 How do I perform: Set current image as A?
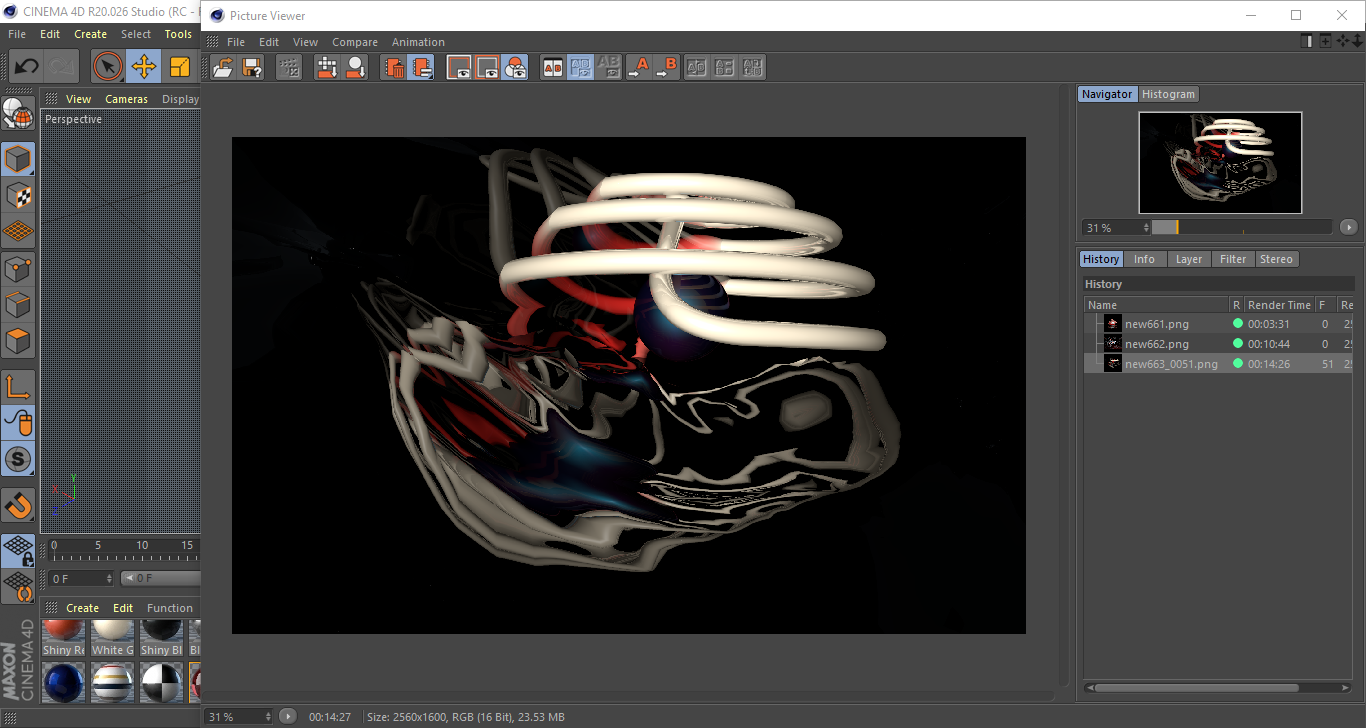coord(638,67)
